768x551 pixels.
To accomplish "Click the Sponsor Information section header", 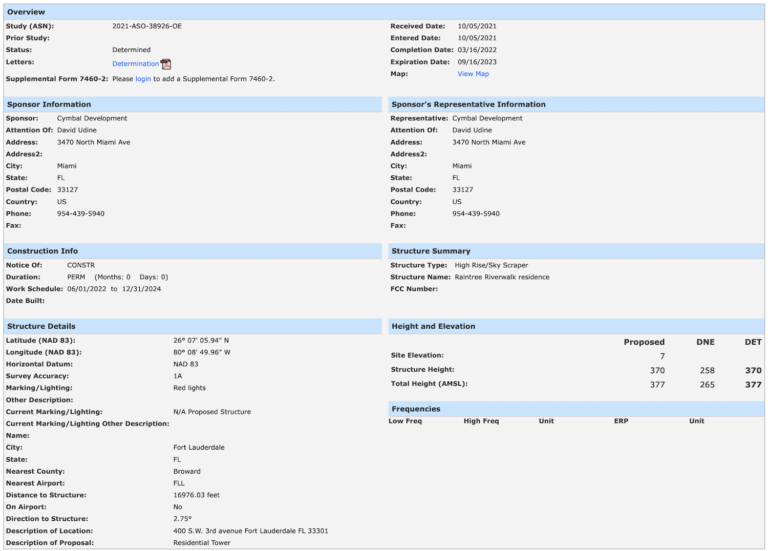I will [192, 104].
